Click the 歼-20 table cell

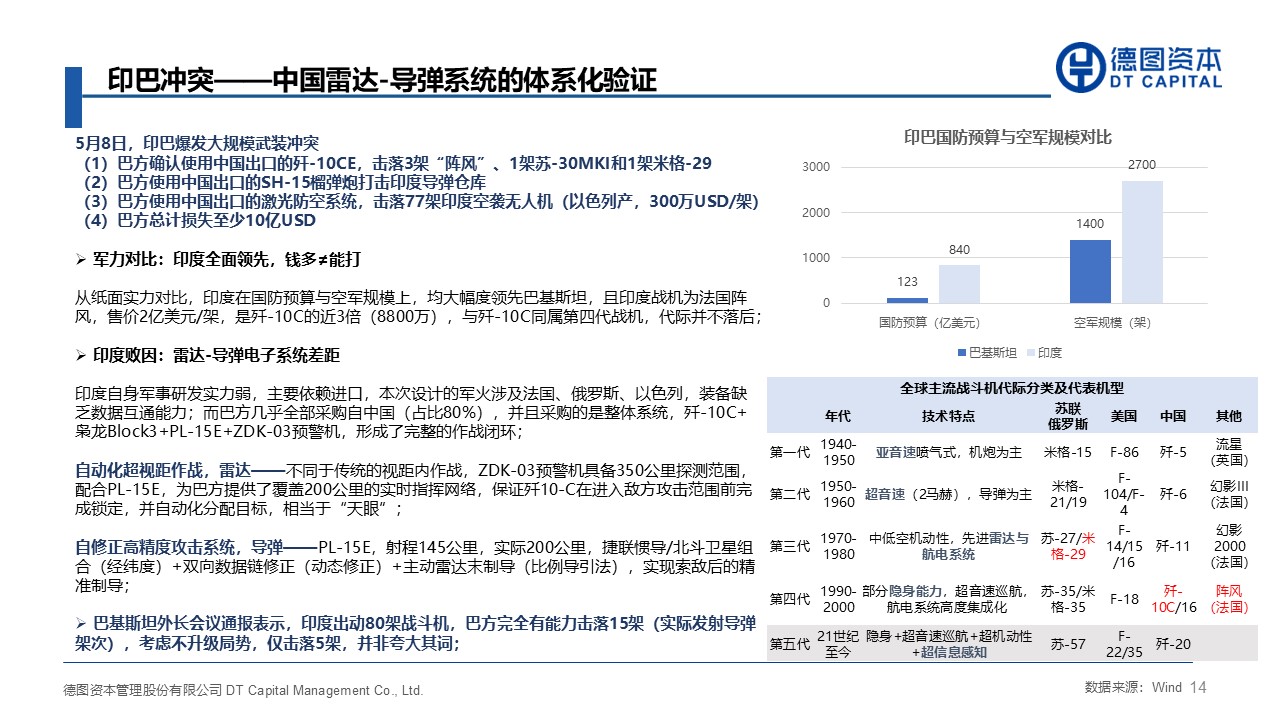coord(1173,644)
